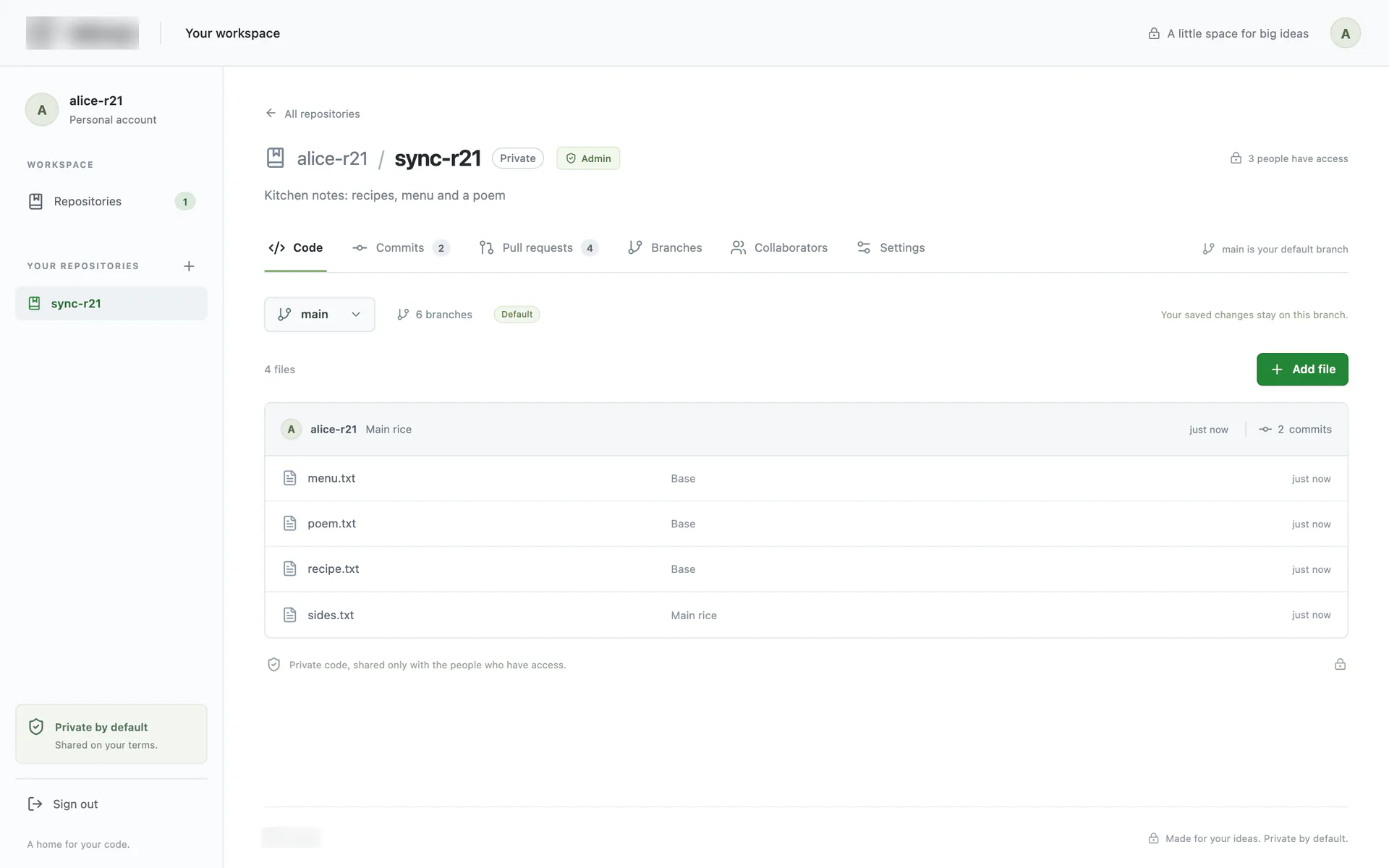Click alice-r21 commit author name
Viewport: 1389px width, 868px height.
click(x=334, y=430)
